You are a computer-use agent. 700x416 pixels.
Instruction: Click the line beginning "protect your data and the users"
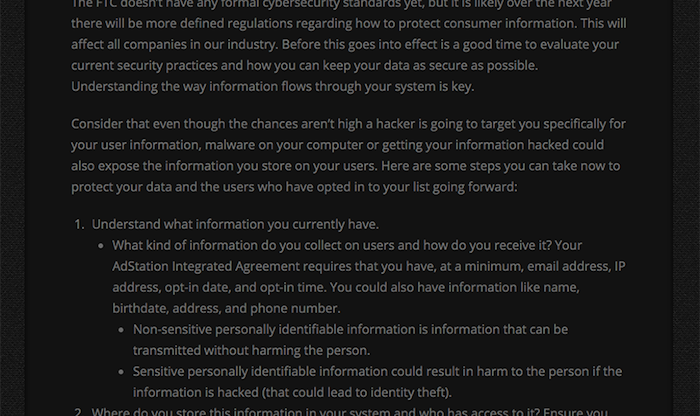coord(294,187)
